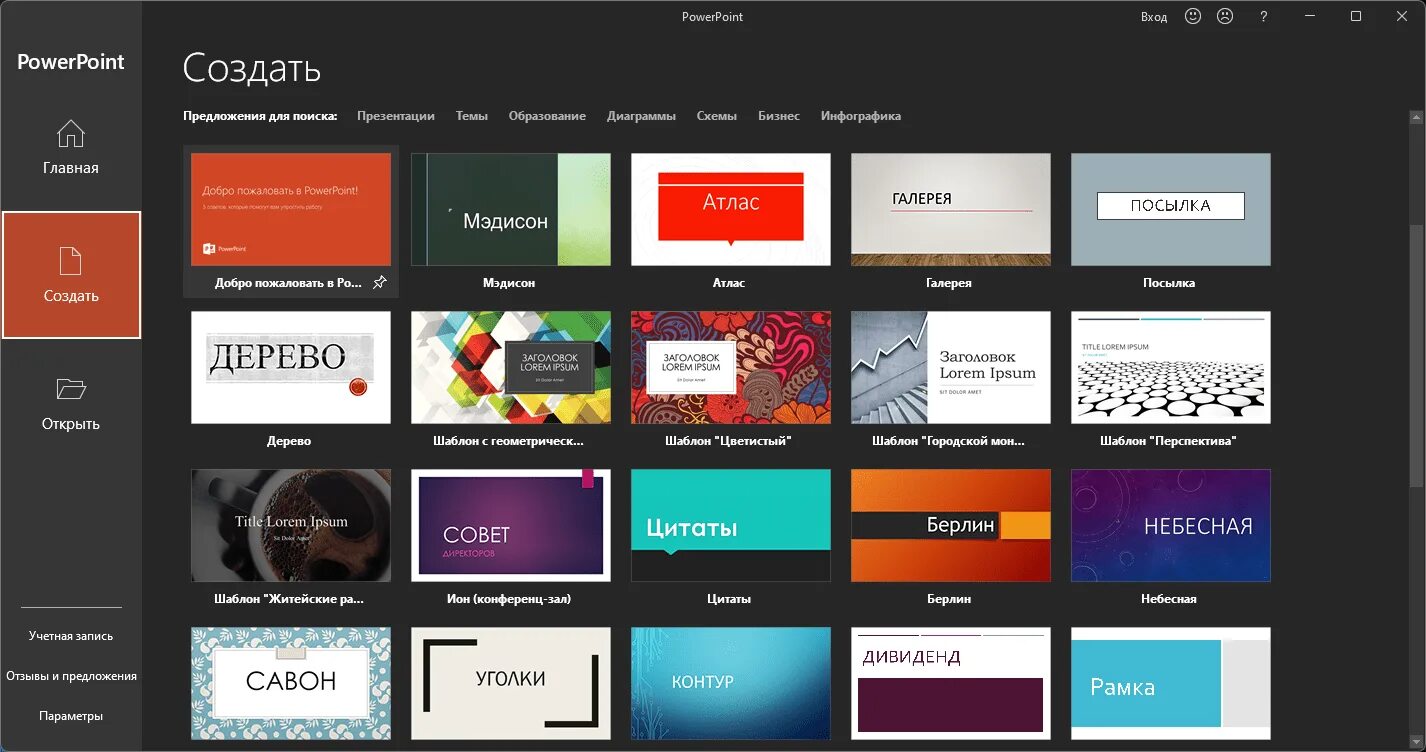Choose the Контур template thumbnail
This screenshot has height=752, width=1426.
pos(731,683)
